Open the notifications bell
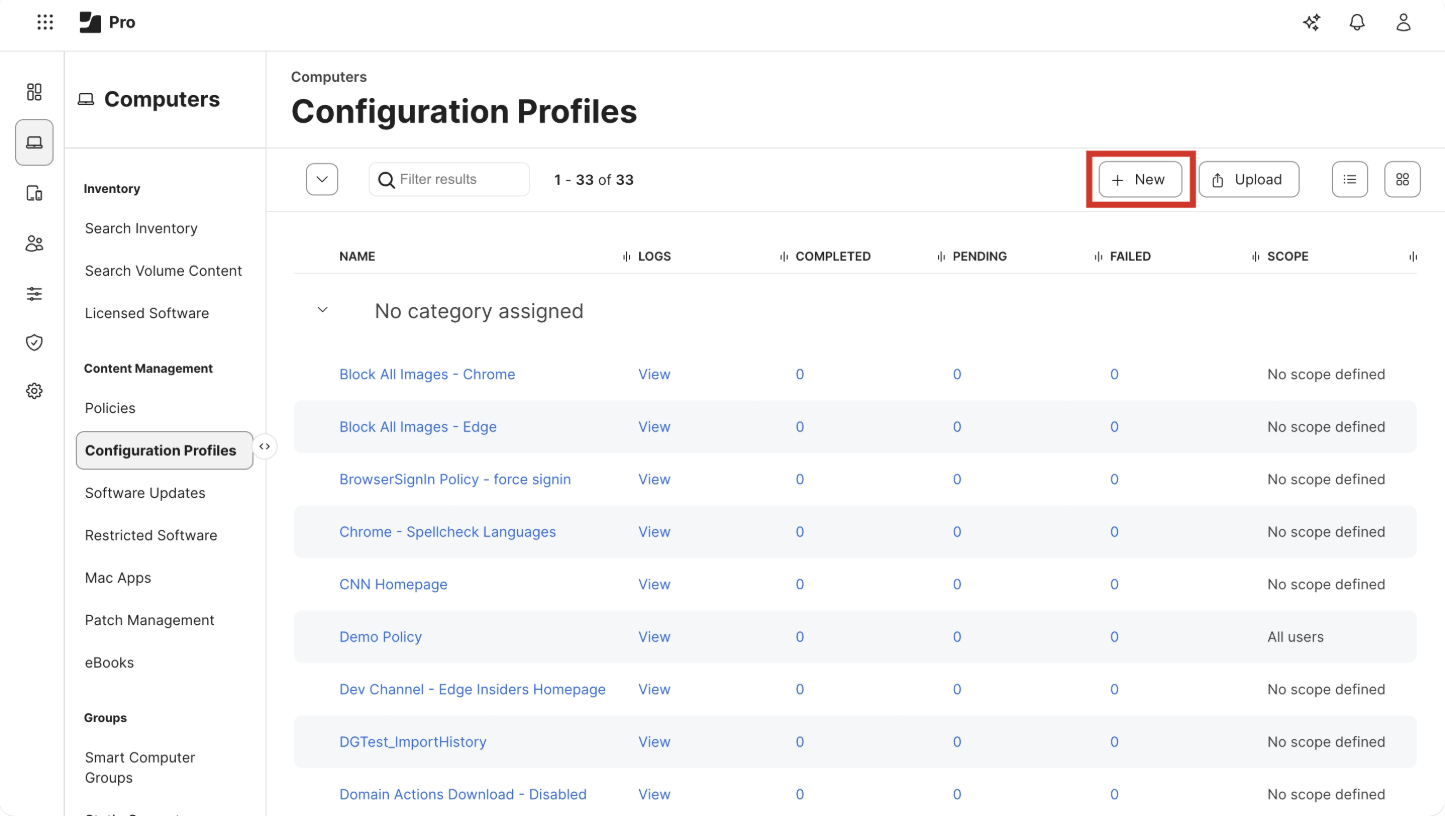 coord(1357,21)
